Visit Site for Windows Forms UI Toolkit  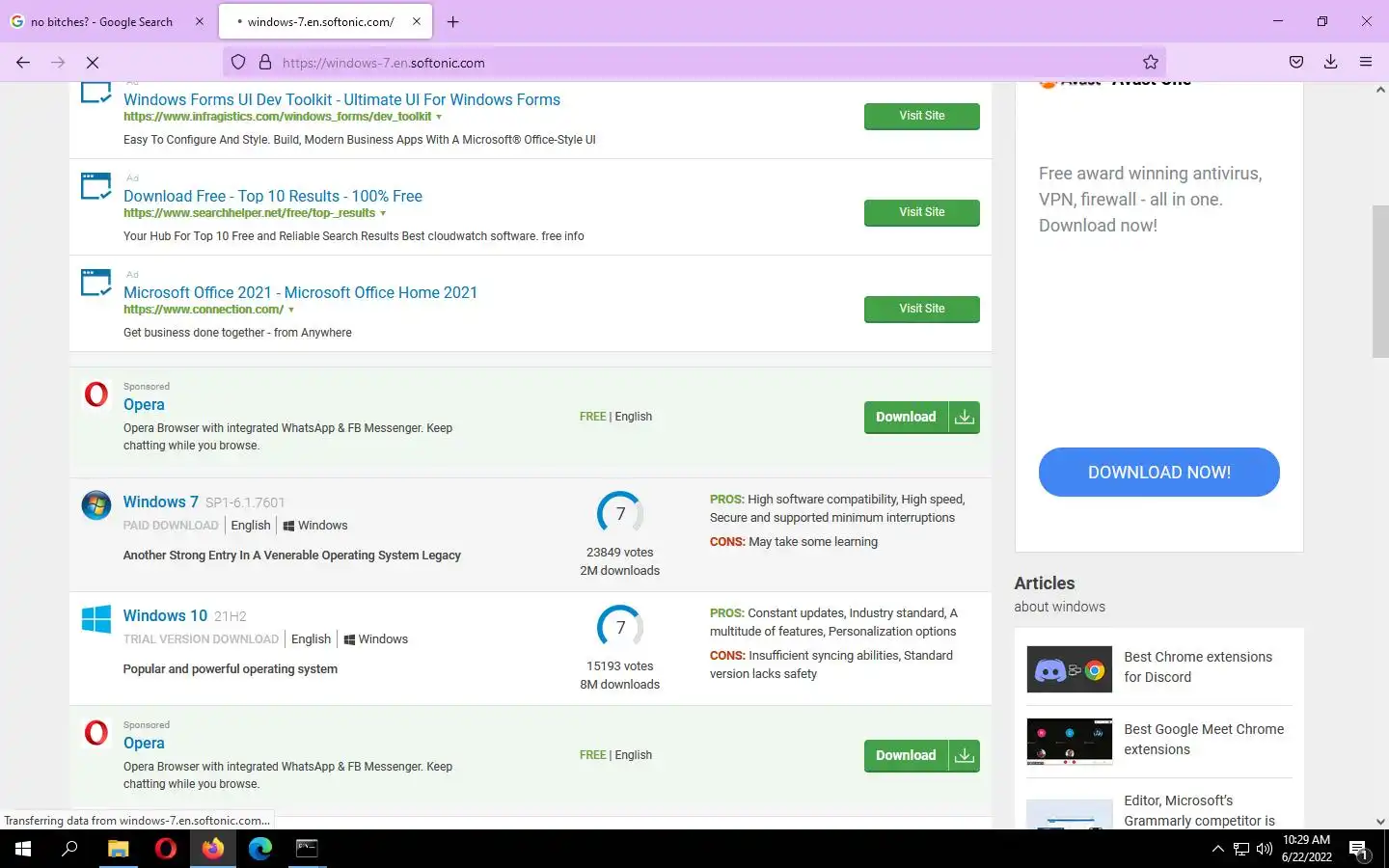(x=922, y=116)
